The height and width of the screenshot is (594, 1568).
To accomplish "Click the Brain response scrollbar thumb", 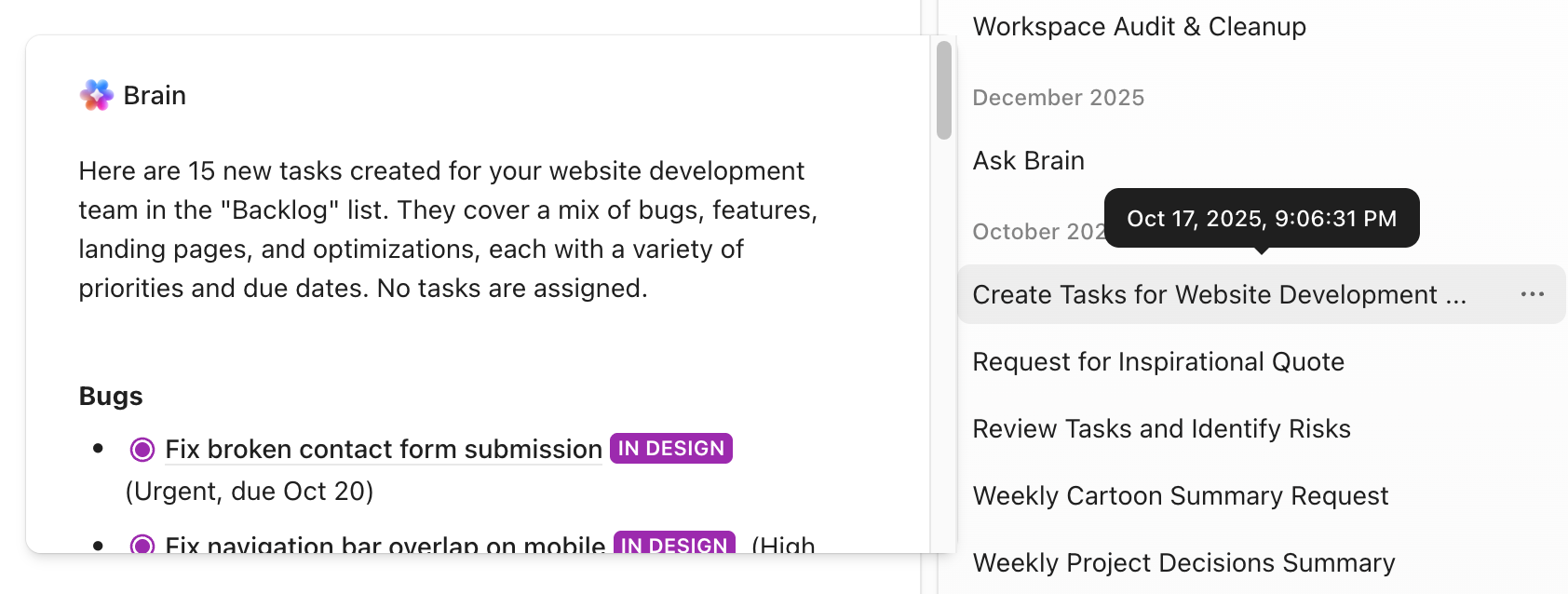I will pyautogui.click(x=944, y=90).
